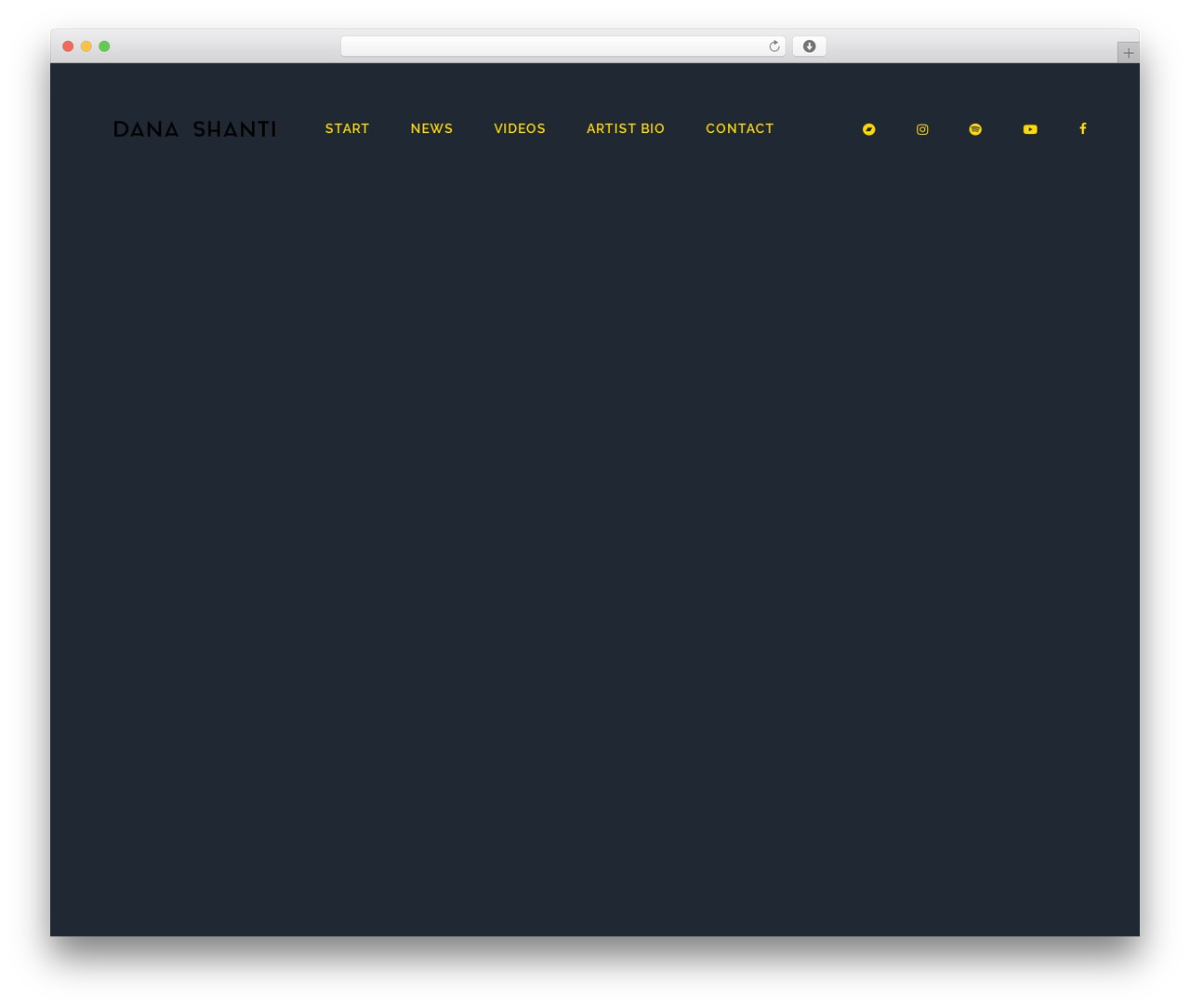Open the Instagram profile icon
The width and height of the screenshot is (1190, 1008).
click(922, 129)
